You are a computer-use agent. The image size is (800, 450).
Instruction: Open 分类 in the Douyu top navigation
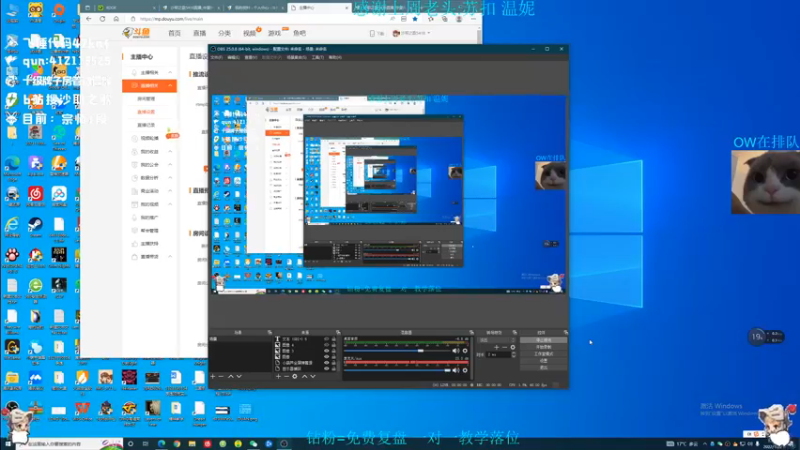pos(224,33)
